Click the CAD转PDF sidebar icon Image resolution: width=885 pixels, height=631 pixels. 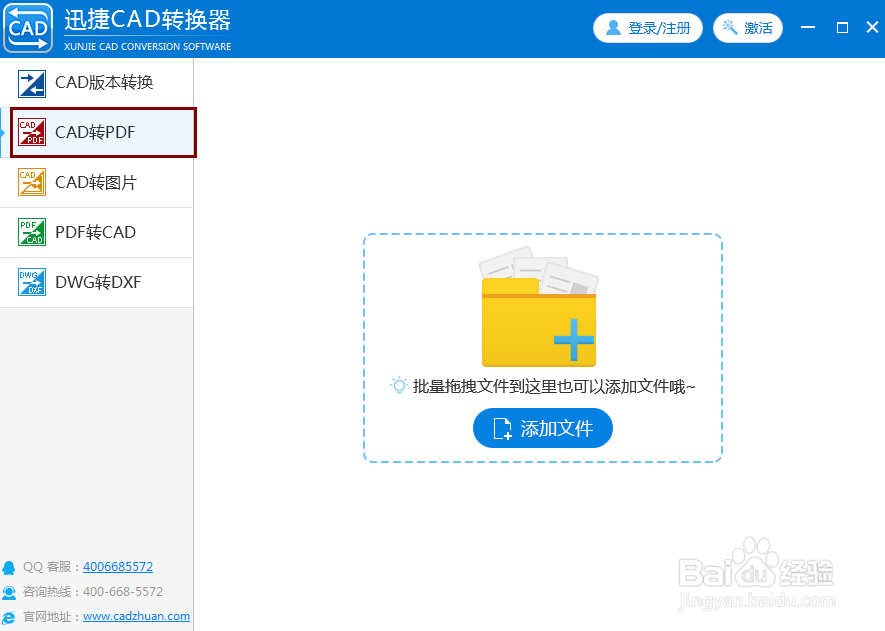tap(32, 132)
